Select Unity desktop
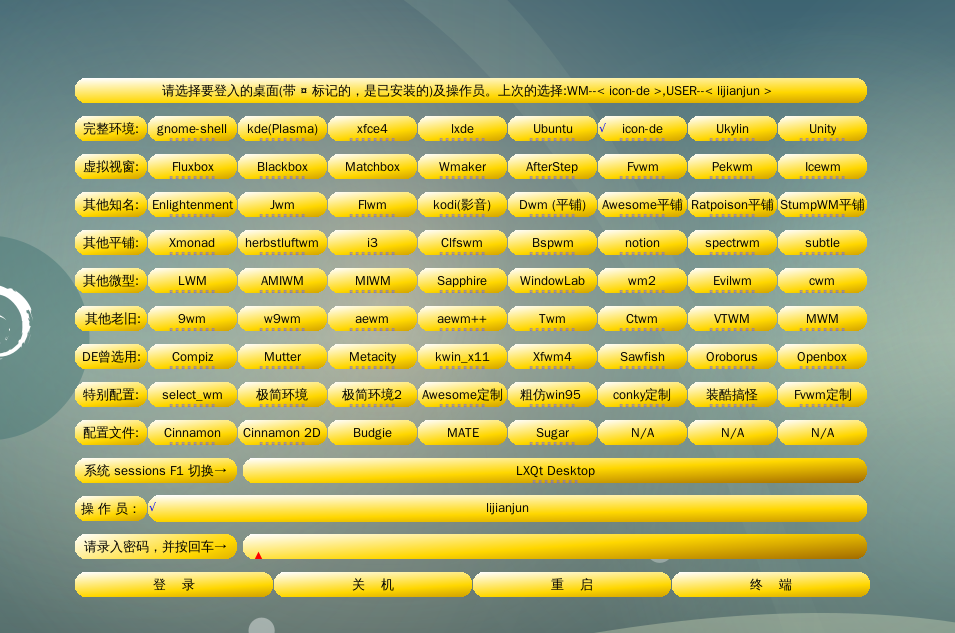This screenshot has height=633, width=955. (822, 129)
